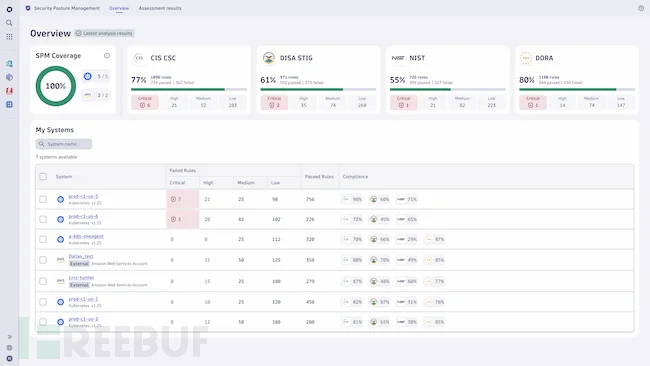650x366 pixels.
Task: Show SPM Coverage info tooltip icon
Action: click(107, 56)
